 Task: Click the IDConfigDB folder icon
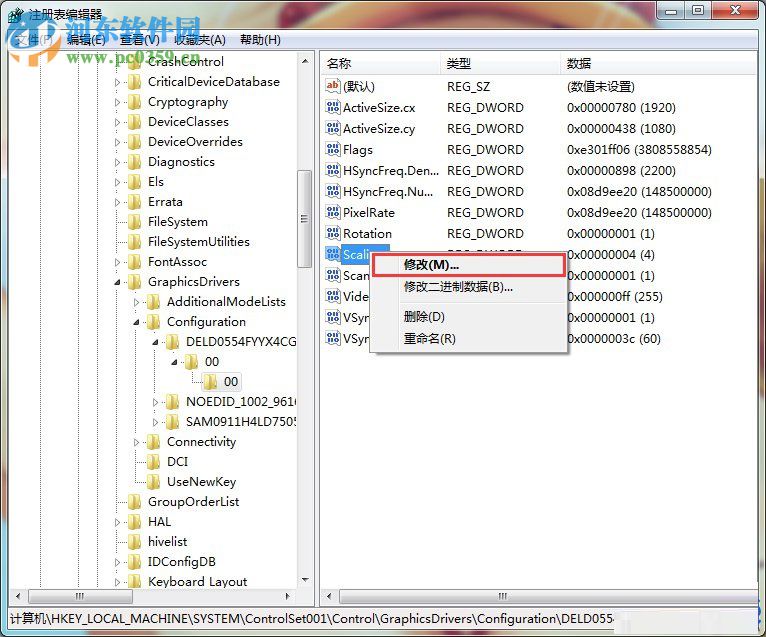(135, 562)
